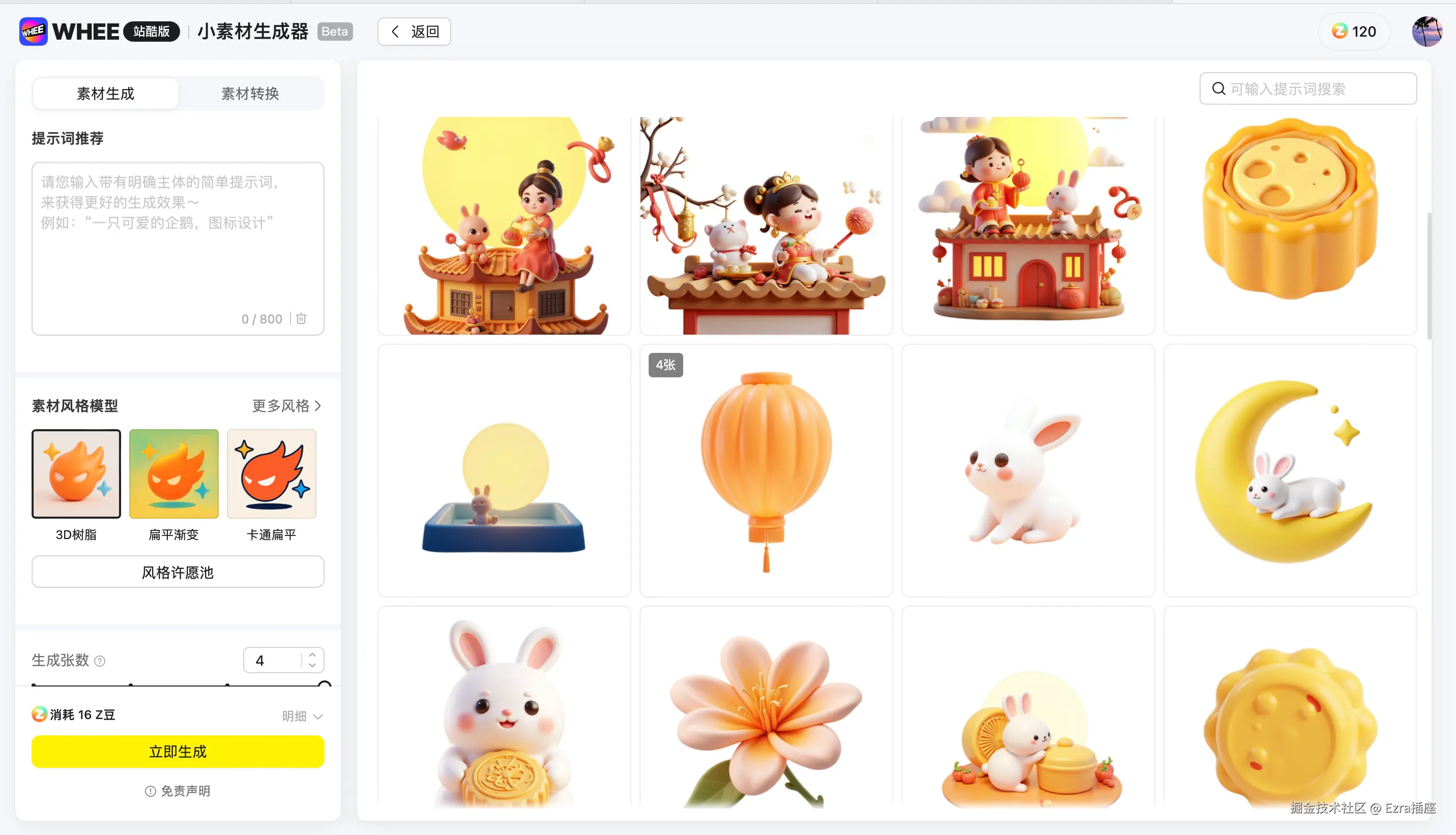Image resolution: width=1456 pixels, height=835 pixels.
Task: Expand 更多风格 style list
Action: (287, 406)
